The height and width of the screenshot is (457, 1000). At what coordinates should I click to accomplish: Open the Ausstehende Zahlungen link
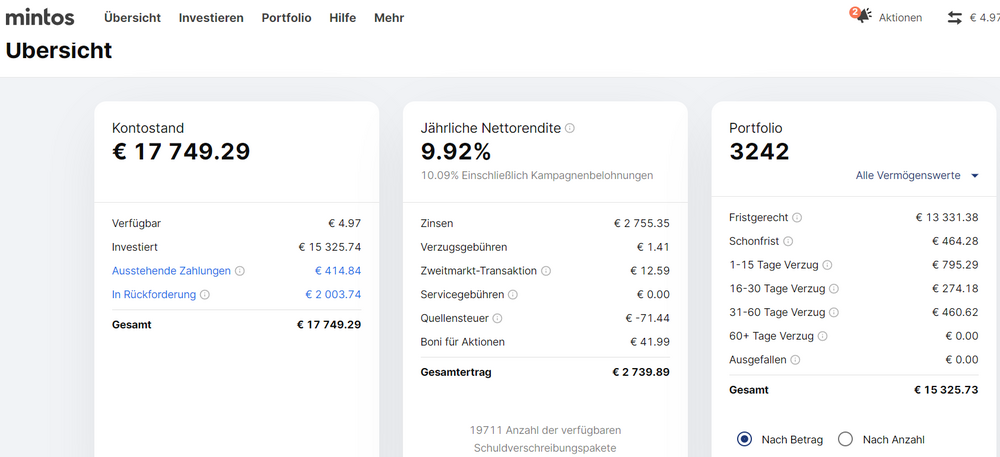coord(171,271)
